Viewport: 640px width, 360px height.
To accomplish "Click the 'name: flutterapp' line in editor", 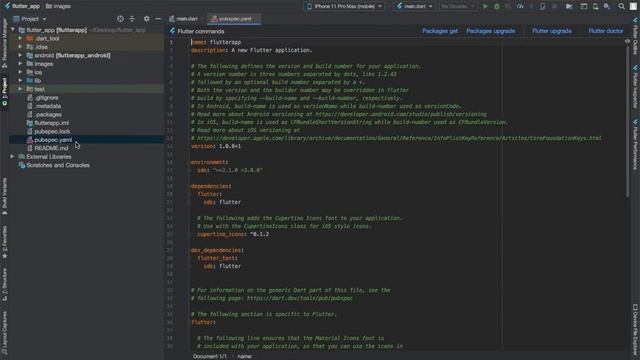I will (x=216, y=42).
